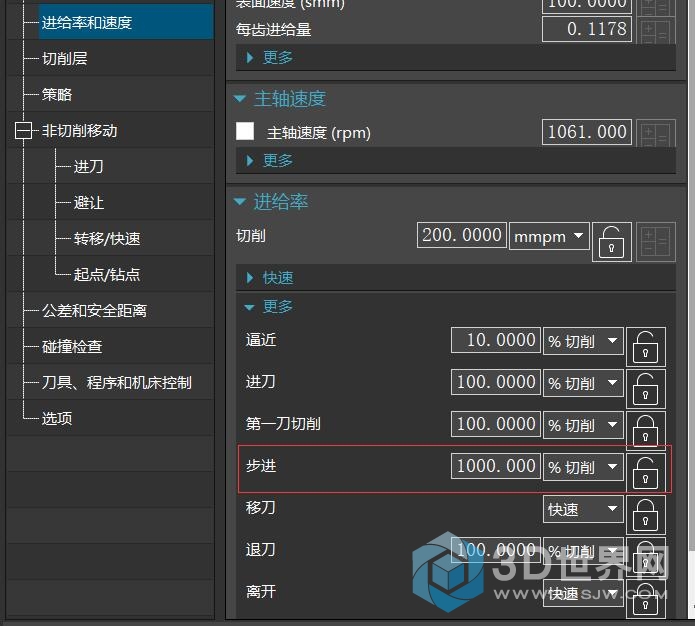Open the 移刀 快速 dropdown
The height and width of the screenshot is (626, 695).
tap(583, 509)
